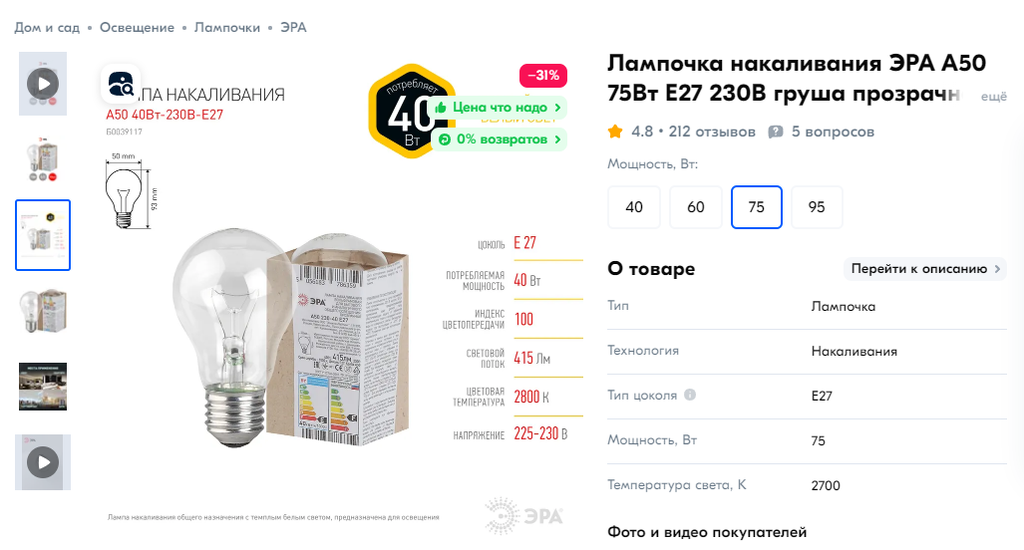Screen dimensions: 1024x550
Task: Click the info icon beside Тип цоколя
Action: pyautogui.click(x=690, y=395)
